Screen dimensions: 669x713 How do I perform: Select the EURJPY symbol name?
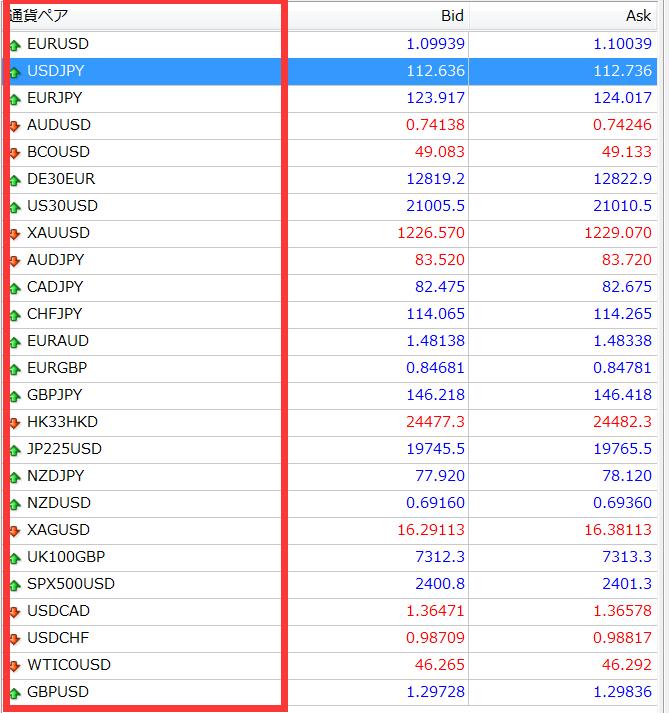[55, 98]
